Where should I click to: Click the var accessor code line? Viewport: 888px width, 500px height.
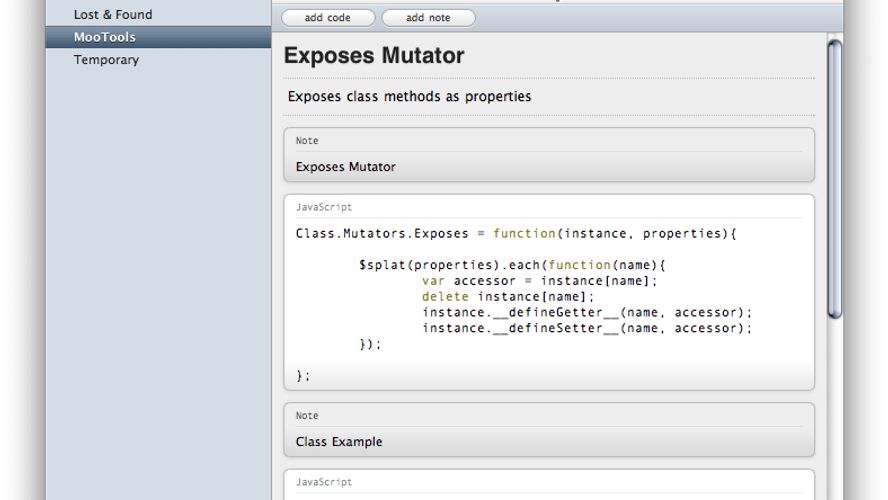pyautogui.click(x=539, y=281)
